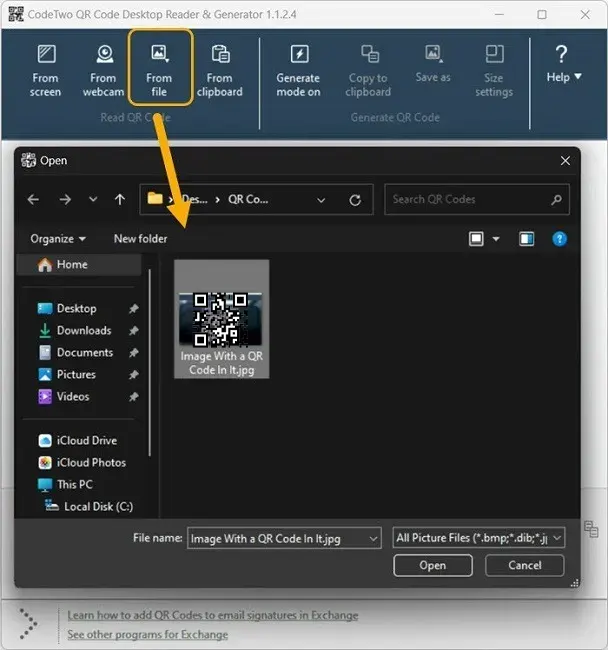Open the Organize menu
This screenshot has width=608, height=650.
(x=58, y=239)
